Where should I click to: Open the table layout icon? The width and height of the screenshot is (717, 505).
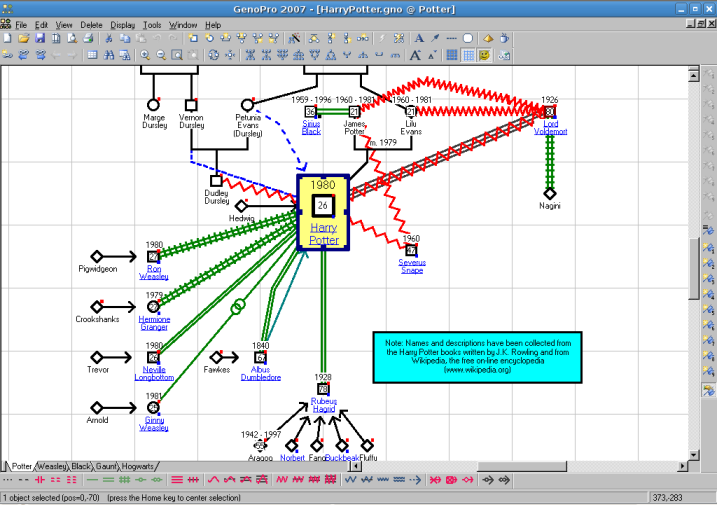coord(92,55)
